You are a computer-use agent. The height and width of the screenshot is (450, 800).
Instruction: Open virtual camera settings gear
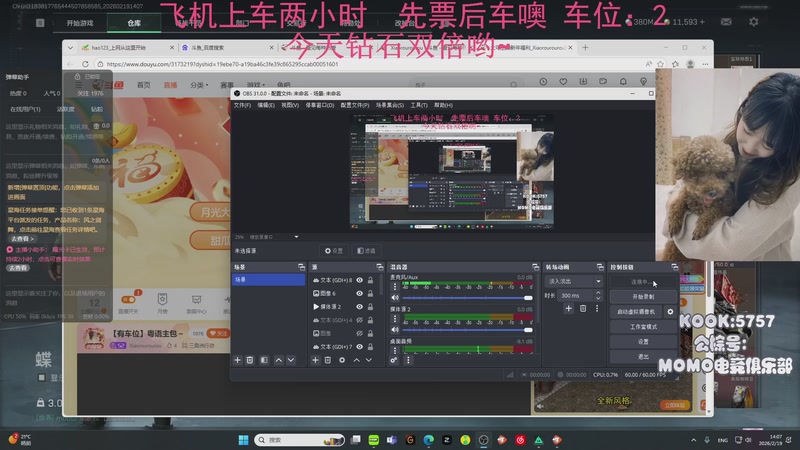pyautogui.click(x=670, y=311)
